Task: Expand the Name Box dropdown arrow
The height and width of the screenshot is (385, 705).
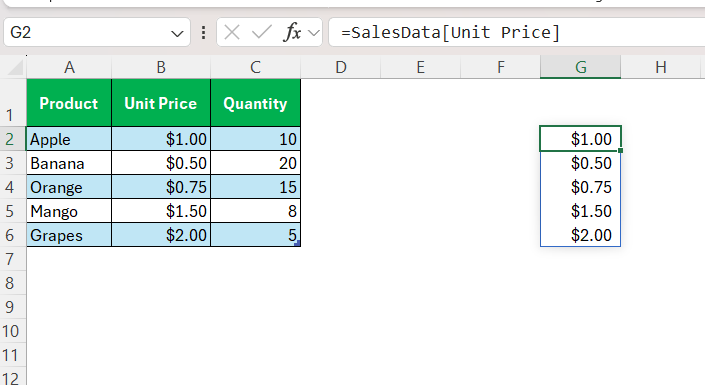Action: [x=177, y=33]
